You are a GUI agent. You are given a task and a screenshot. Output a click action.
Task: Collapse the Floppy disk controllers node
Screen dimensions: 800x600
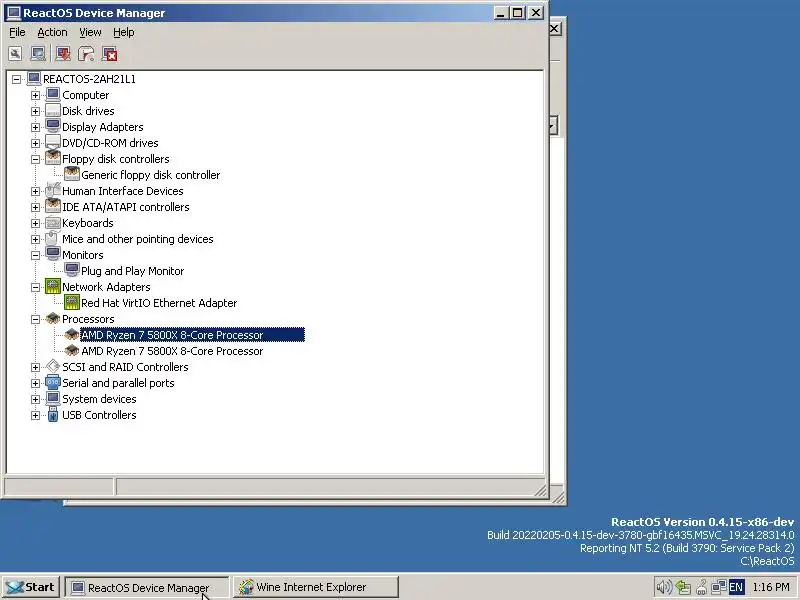35,159
